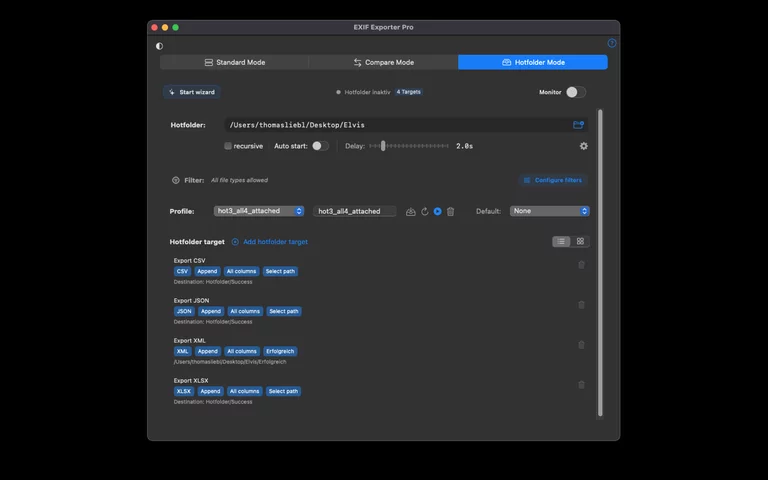Click the Start wizard button

(x=190, y=92)
